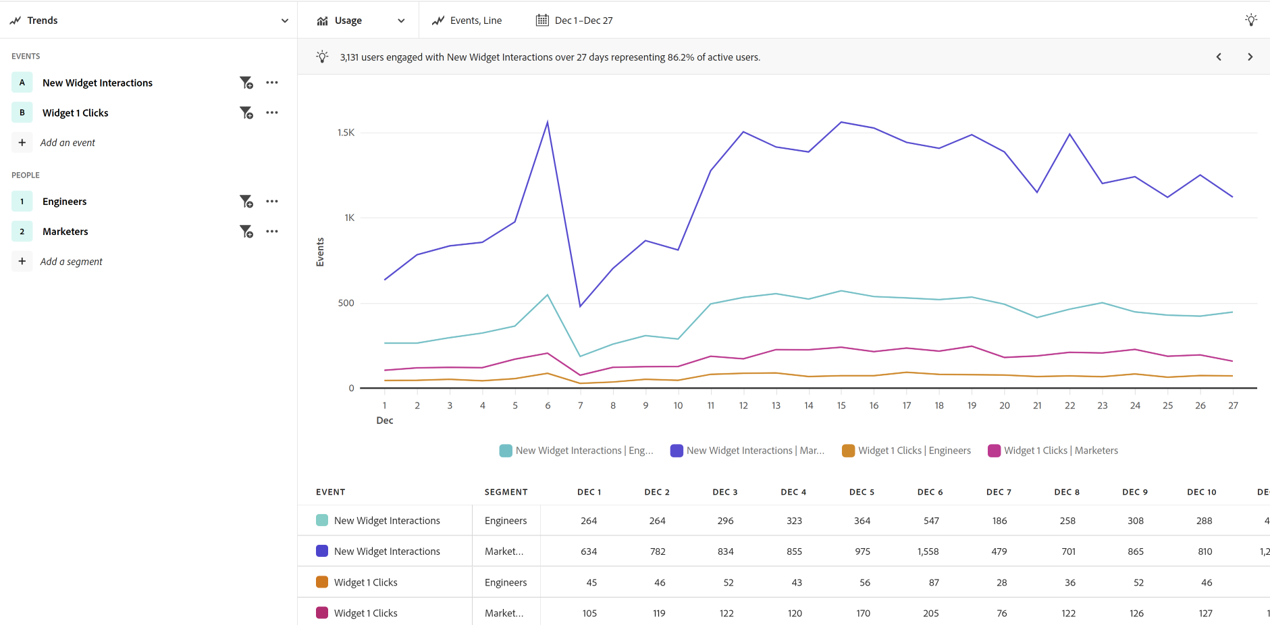Screen dimensions: 1270x625
Task: Go to the previous insight arrow
Action: 1219,57
